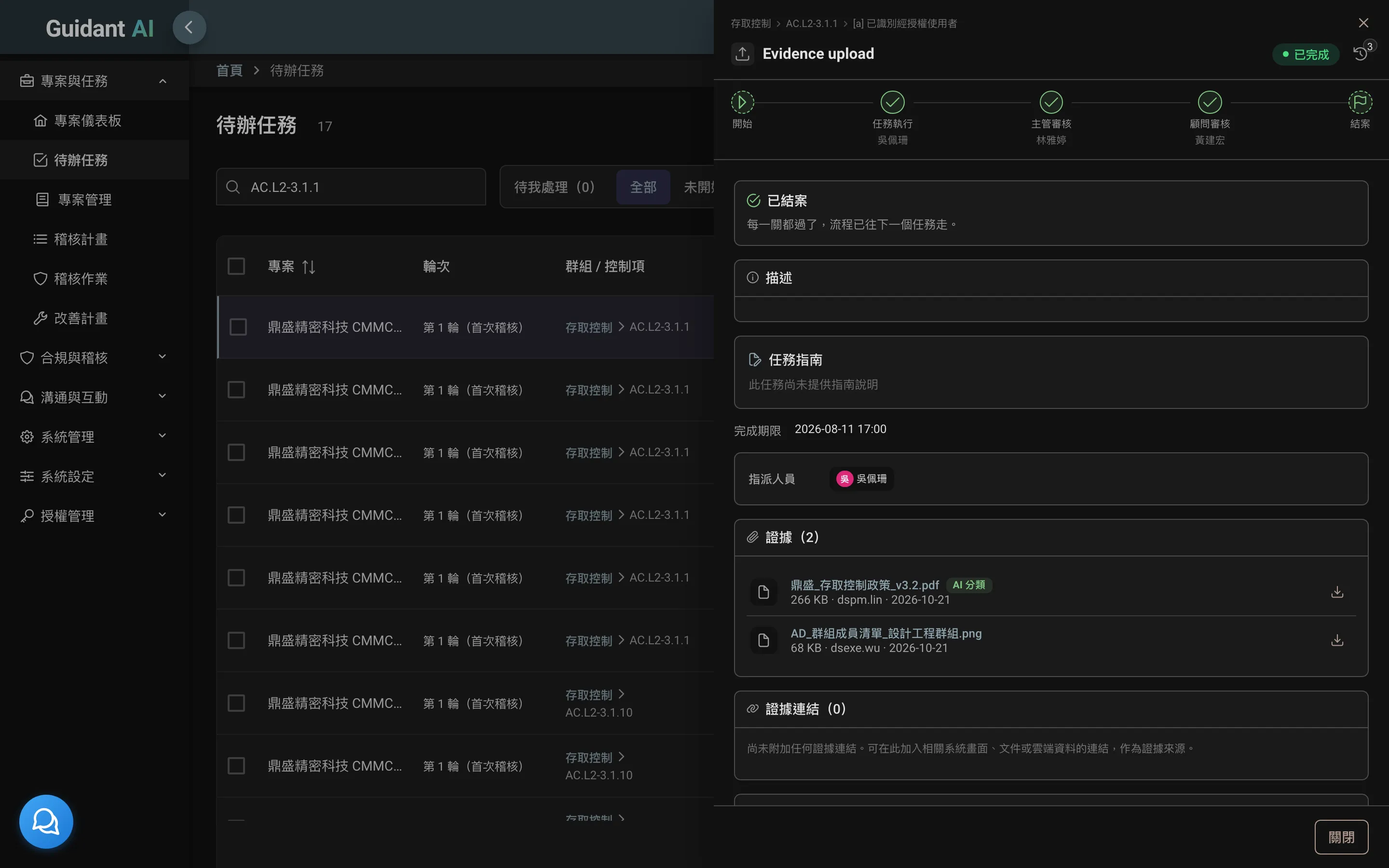Click the 吳佩珊 assignee chip

861,479
